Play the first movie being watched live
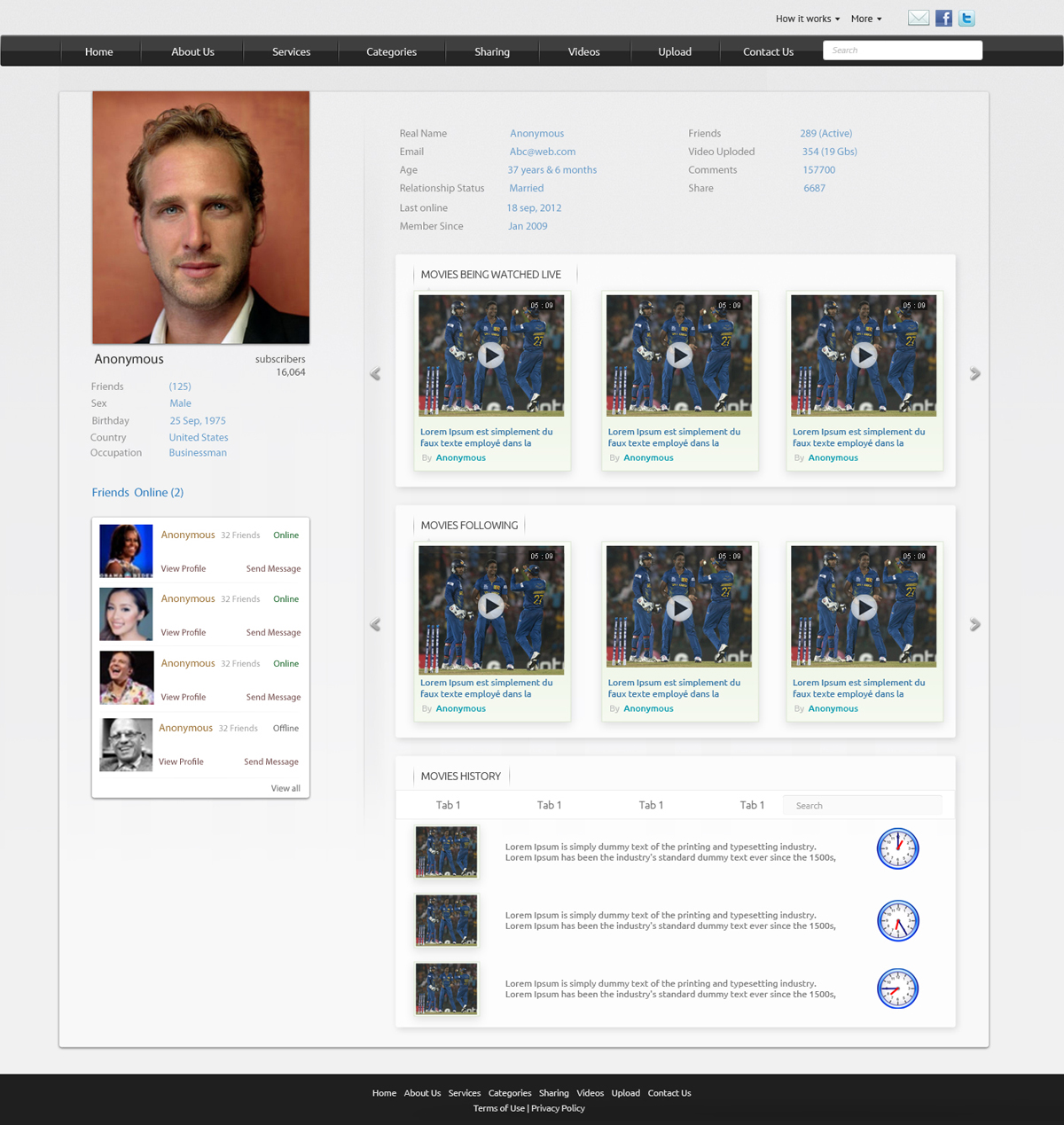The height and width of the screenshot is (1125, 1064). [x=491, y=355]
